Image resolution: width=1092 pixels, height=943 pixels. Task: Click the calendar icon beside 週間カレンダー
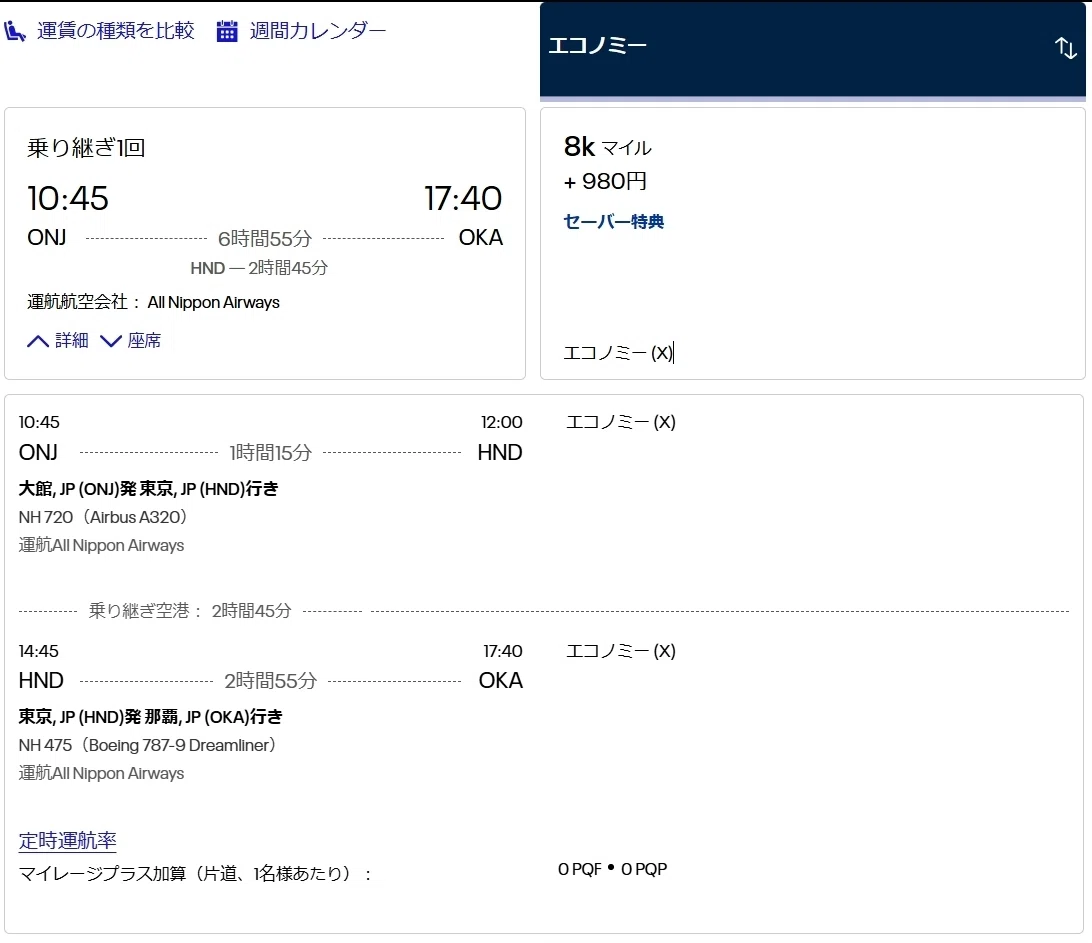coord(227,31)
